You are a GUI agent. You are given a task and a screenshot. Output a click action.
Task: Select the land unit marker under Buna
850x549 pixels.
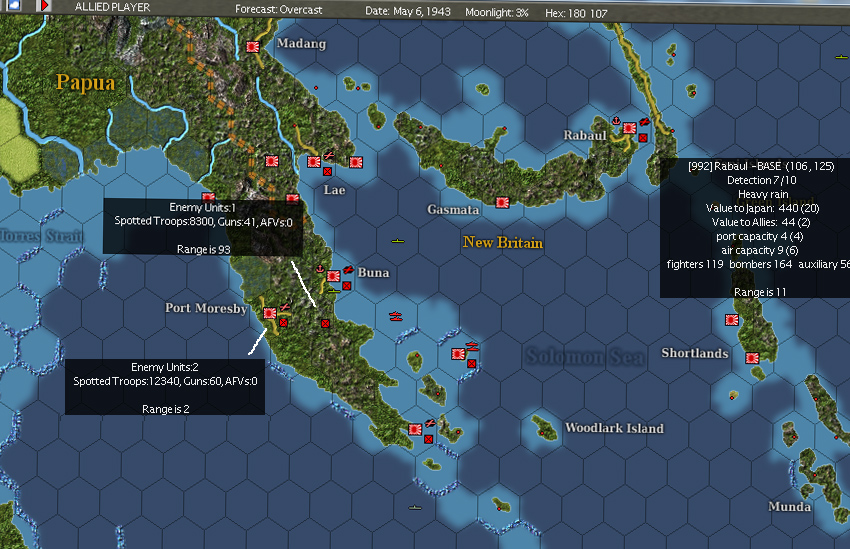pos(347,286)
